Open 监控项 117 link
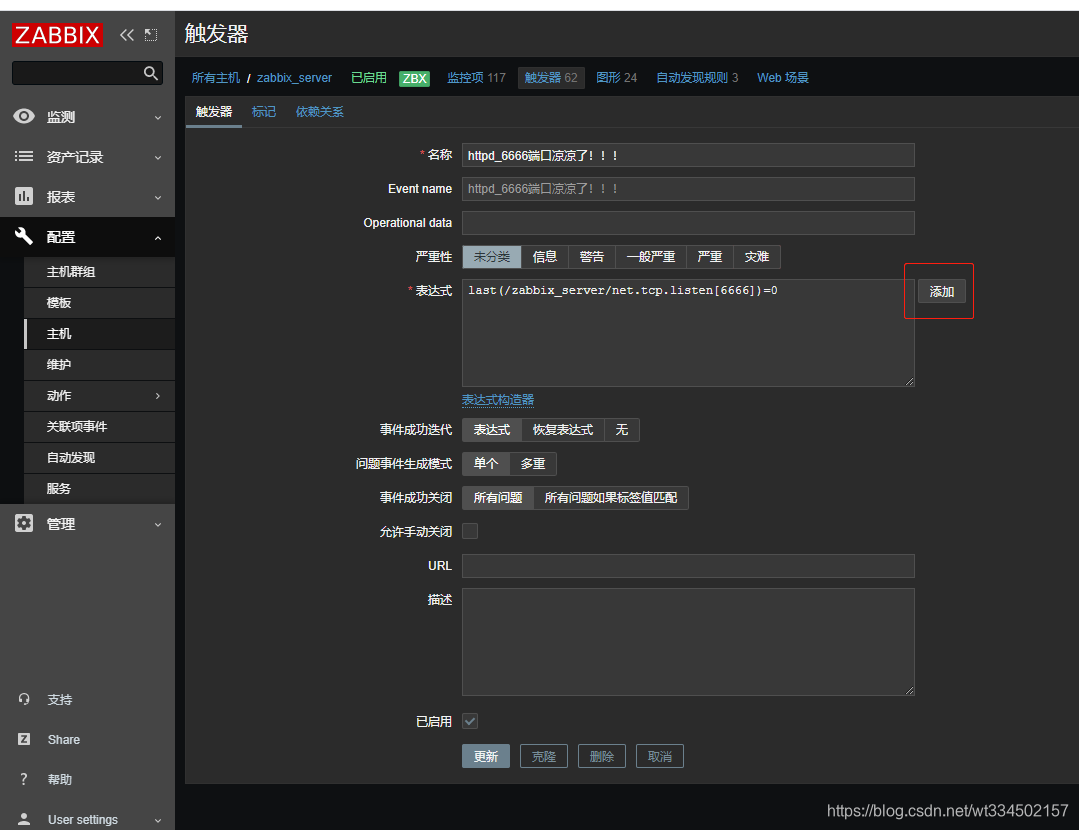This screenshot has height=830, width=1079. (476, 78)
